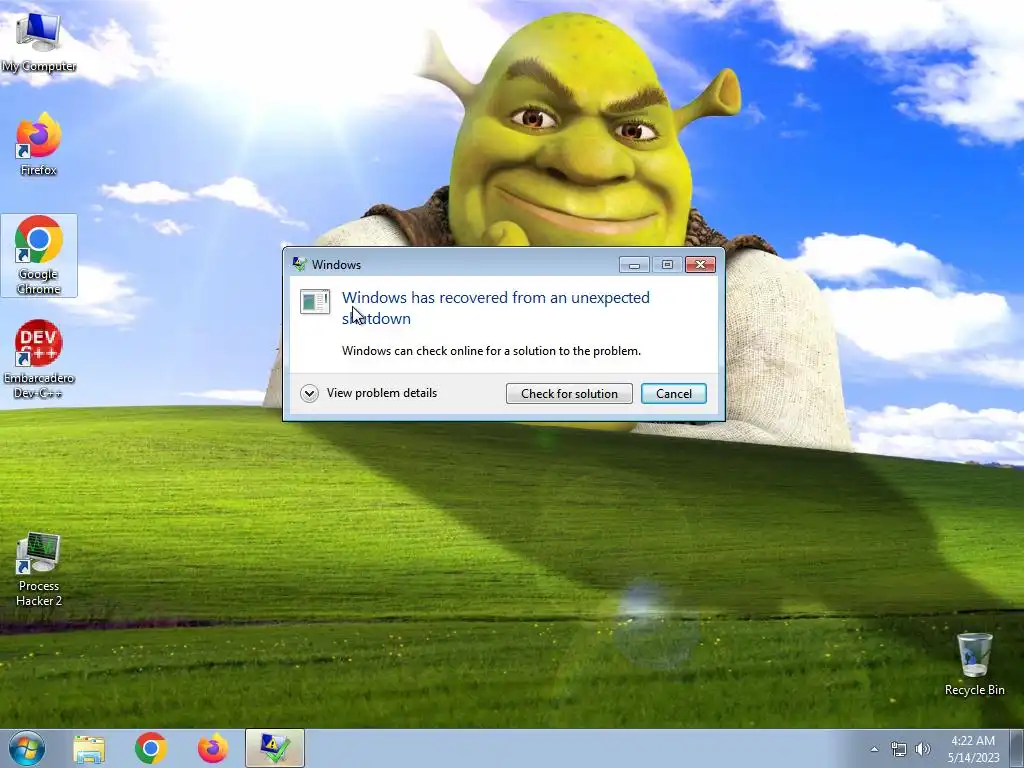Maximize the Windows dialog
The height and width of the screenshot is (768, 1024).
[x=667, y=264]
